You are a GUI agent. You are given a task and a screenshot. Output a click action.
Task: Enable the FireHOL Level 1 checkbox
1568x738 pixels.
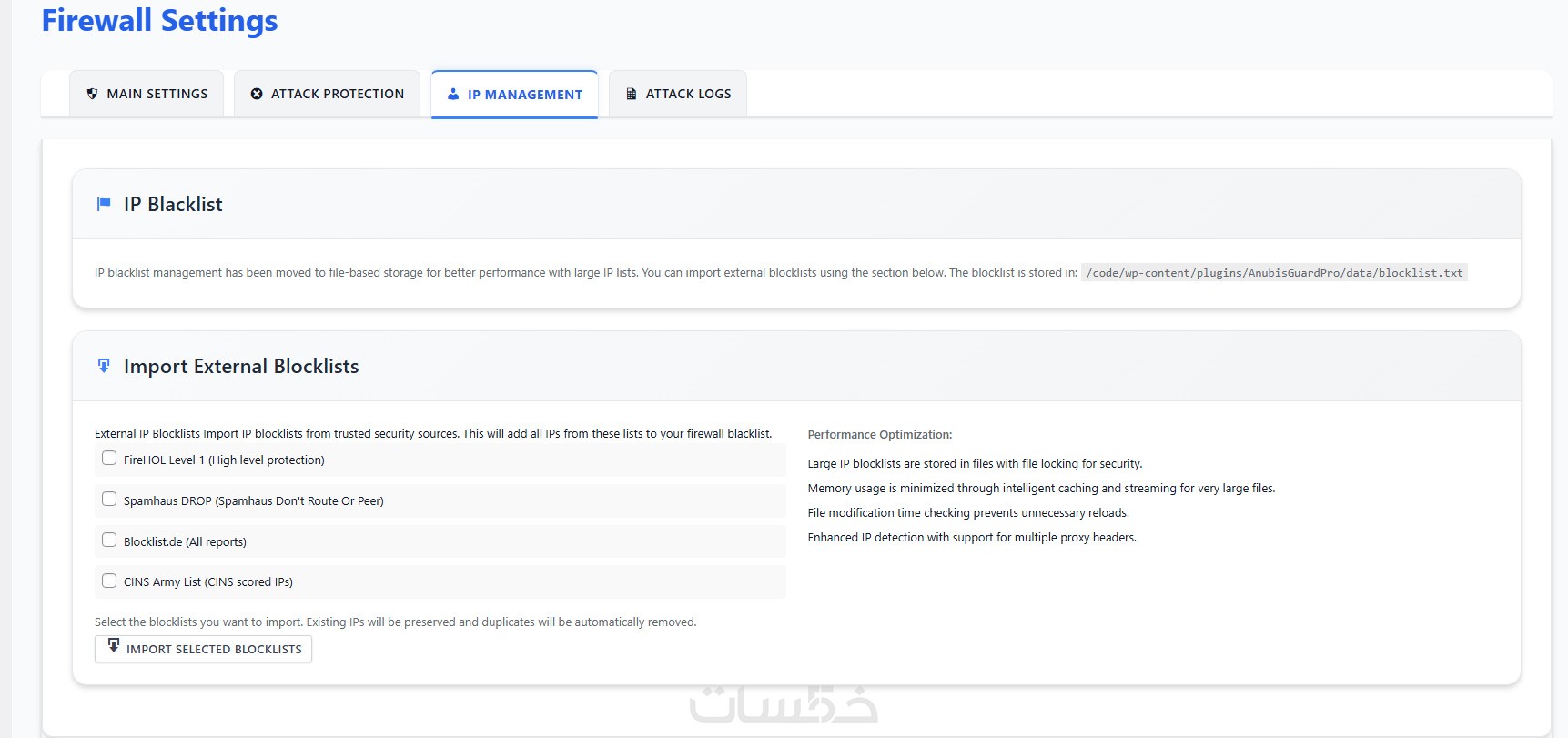tap(109, 459)
